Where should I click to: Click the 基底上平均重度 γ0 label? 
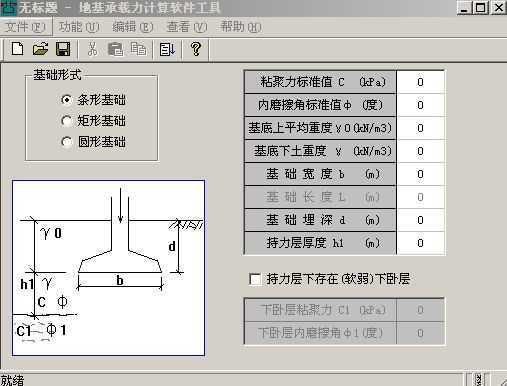pyautogui.click(x=320, y=128)
